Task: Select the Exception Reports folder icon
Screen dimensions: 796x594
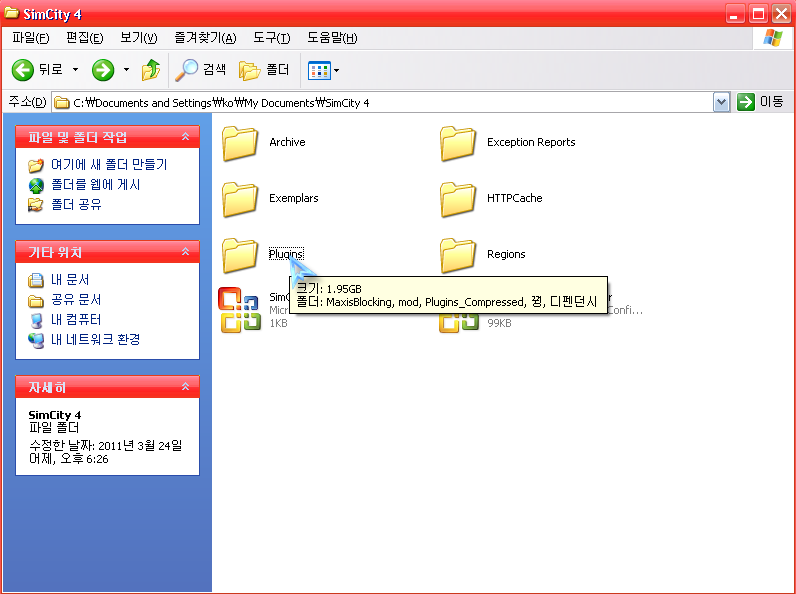Action: click(x=458, y=143)
